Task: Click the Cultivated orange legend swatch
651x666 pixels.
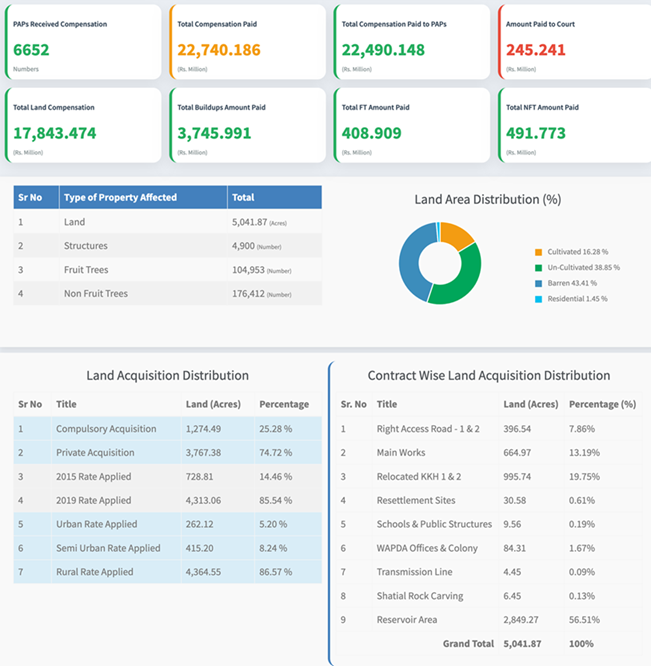Action: [538, 252]
